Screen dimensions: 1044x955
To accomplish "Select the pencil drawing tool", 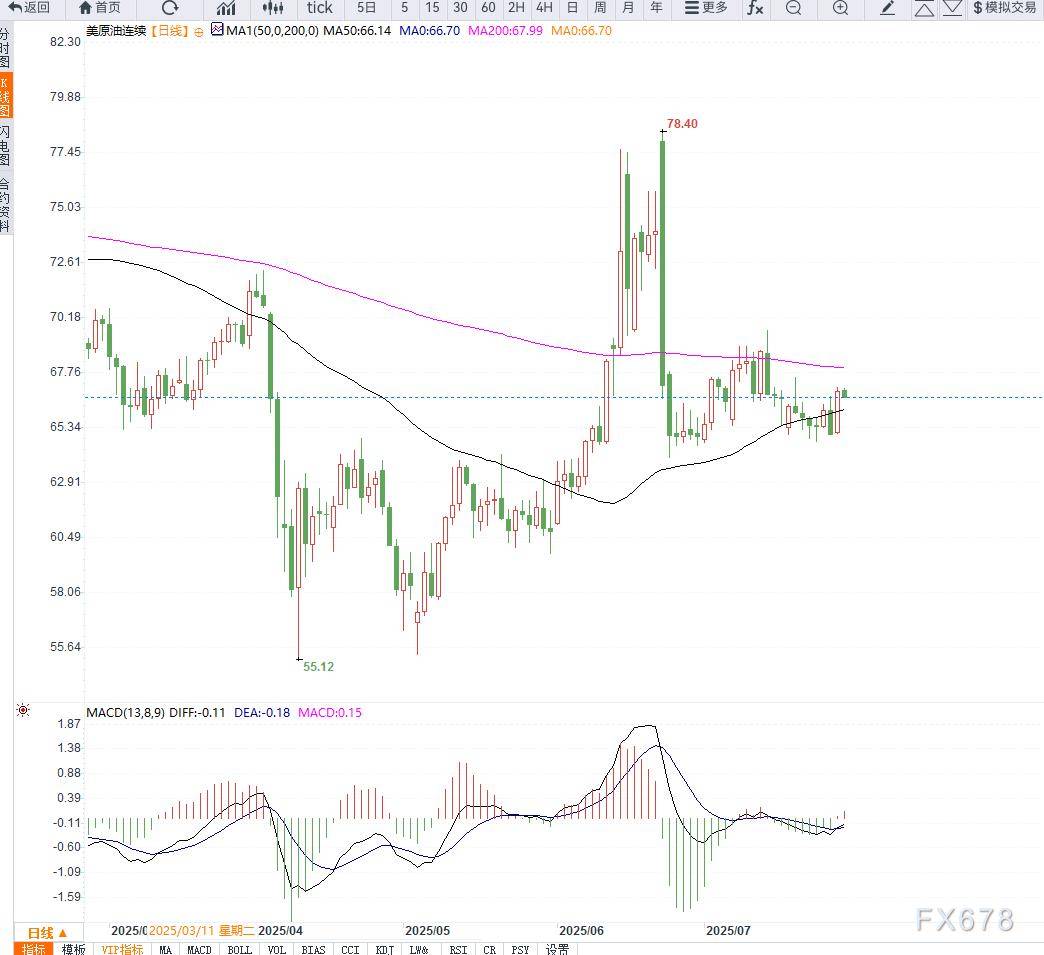I will (887, 8).
